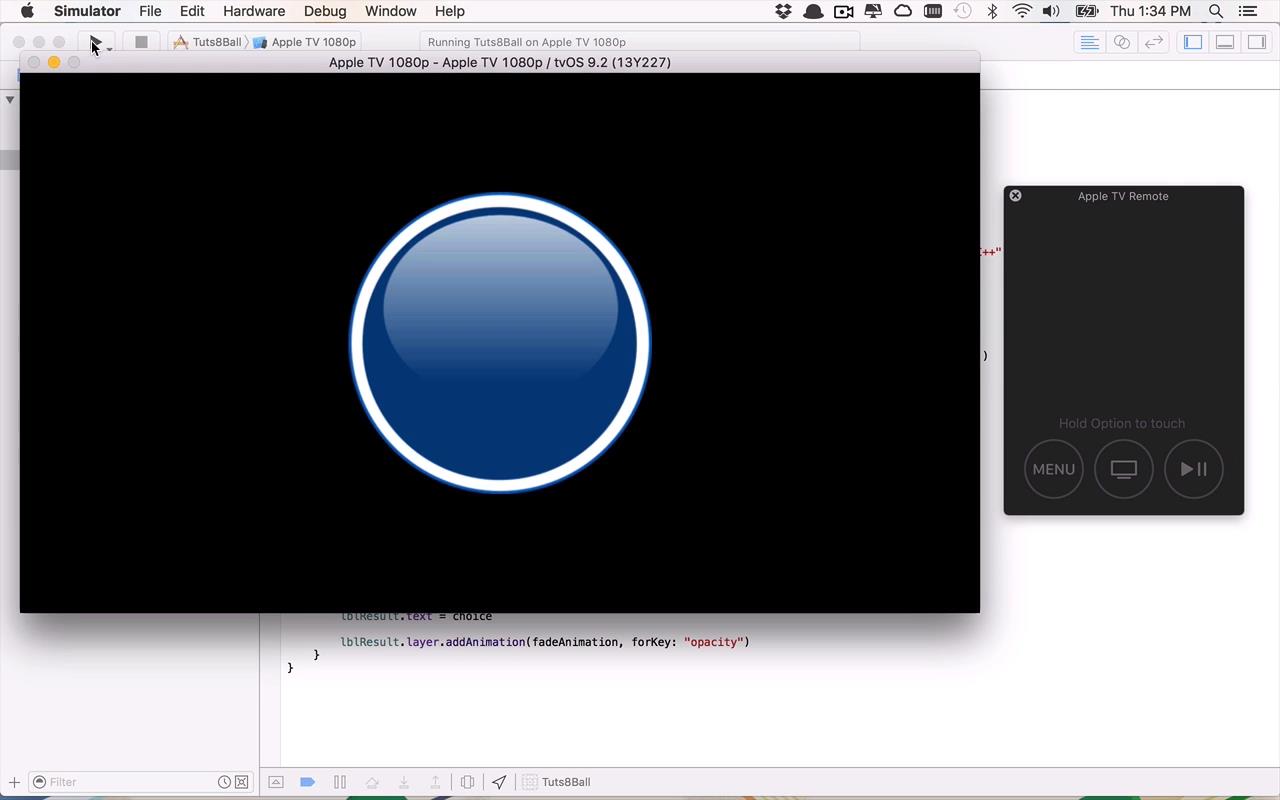The height and width of the screenshot is (800, 1280).
Task: Toggle source-control status filter icon
Action: click(241, 782)
